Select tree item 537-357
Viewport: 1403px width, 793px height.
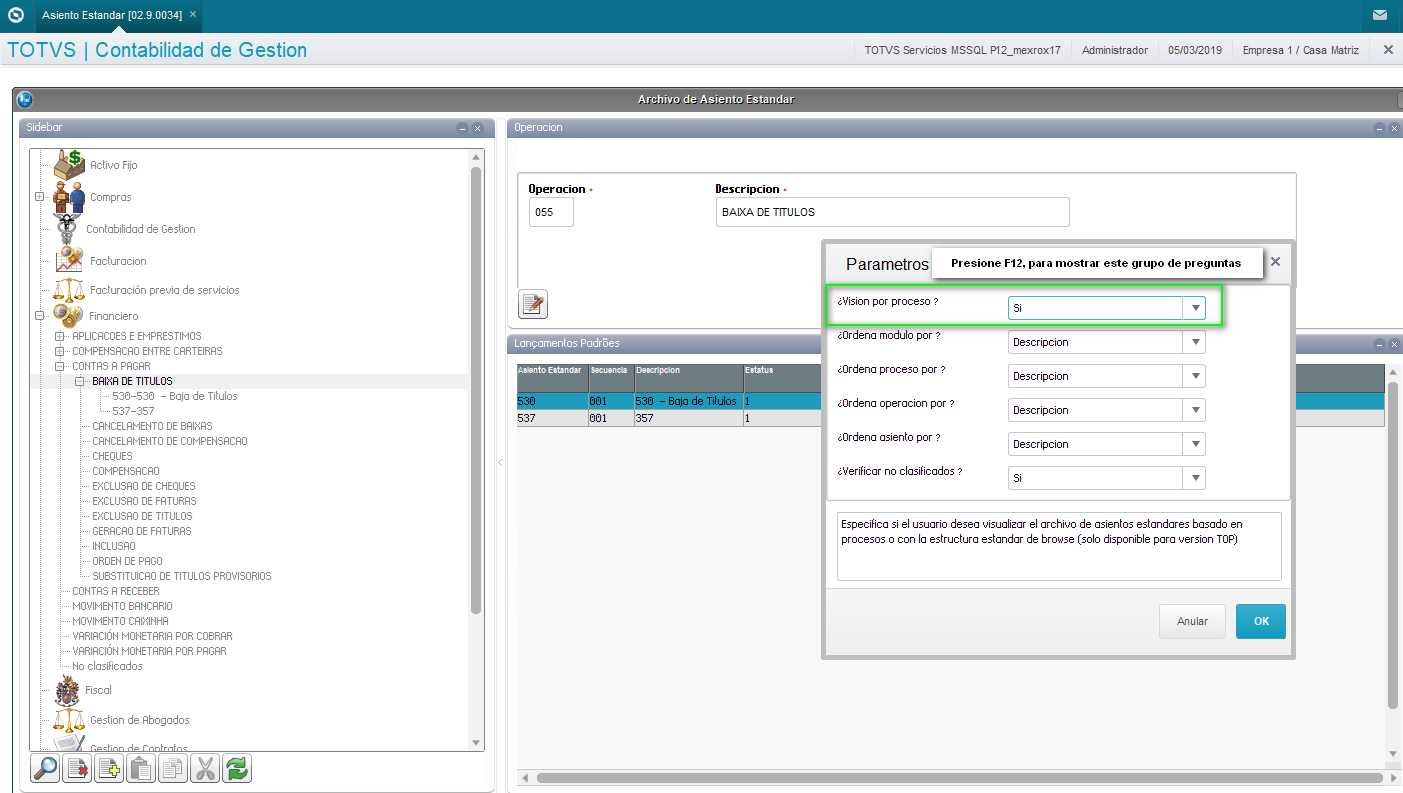point(133,411)
